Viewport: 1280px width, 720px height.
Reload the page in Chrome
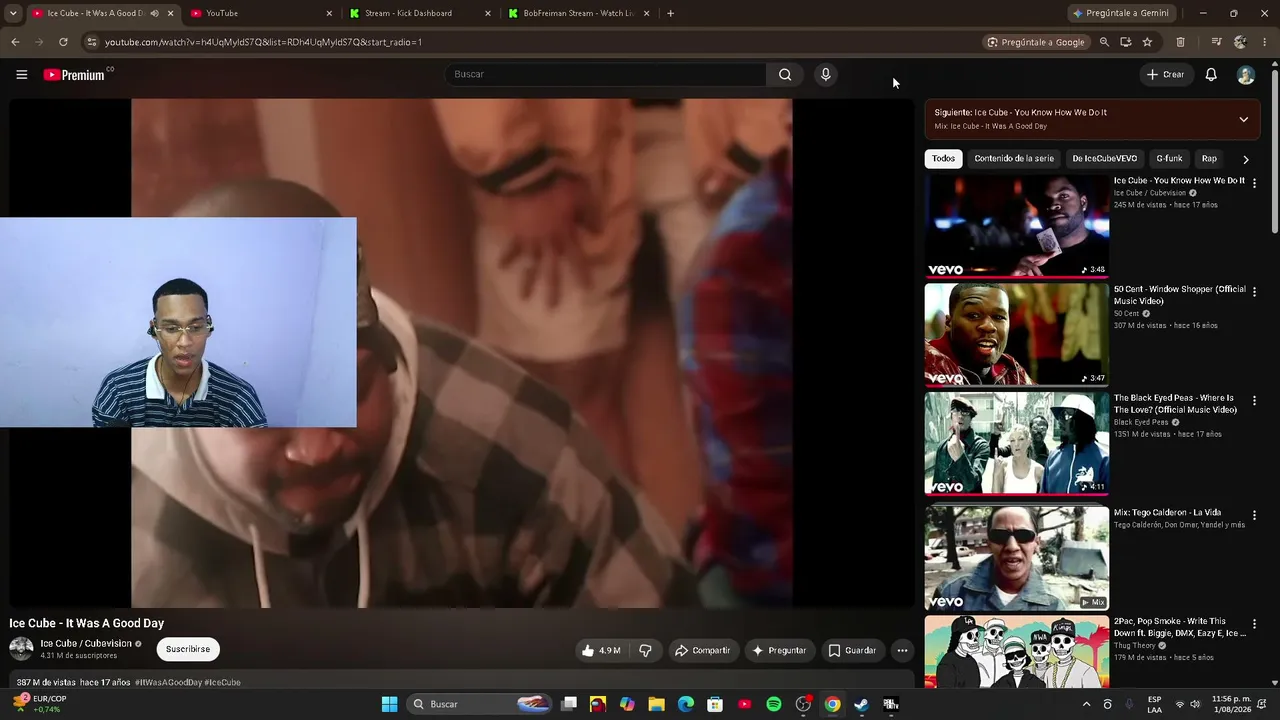(63, 42)
